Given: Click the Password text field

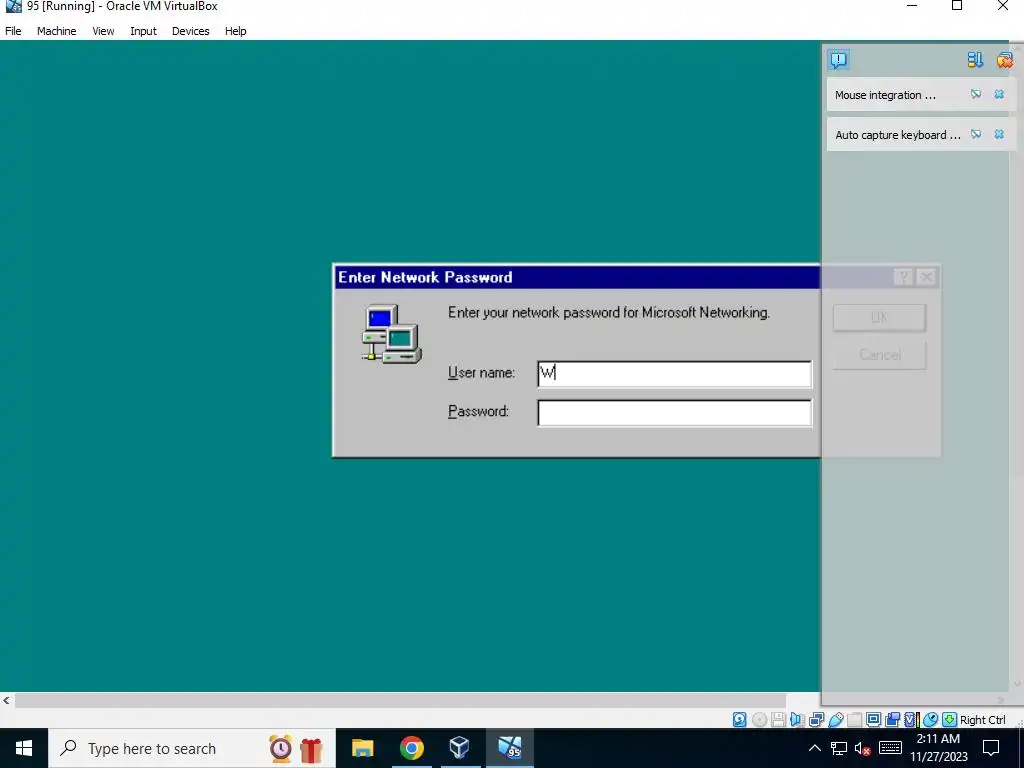Looking at the screenshot, I should click(675, 413).
